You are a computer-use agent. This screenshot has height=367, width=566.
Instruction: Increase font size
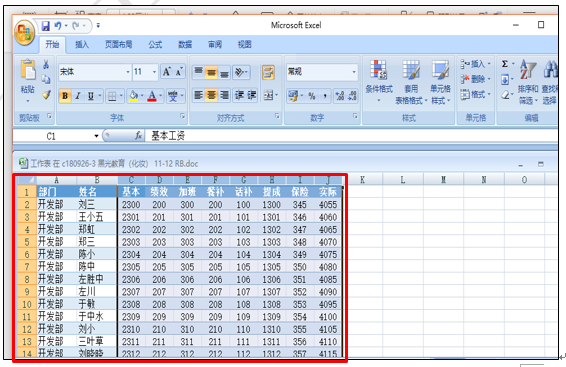point(167,72)
